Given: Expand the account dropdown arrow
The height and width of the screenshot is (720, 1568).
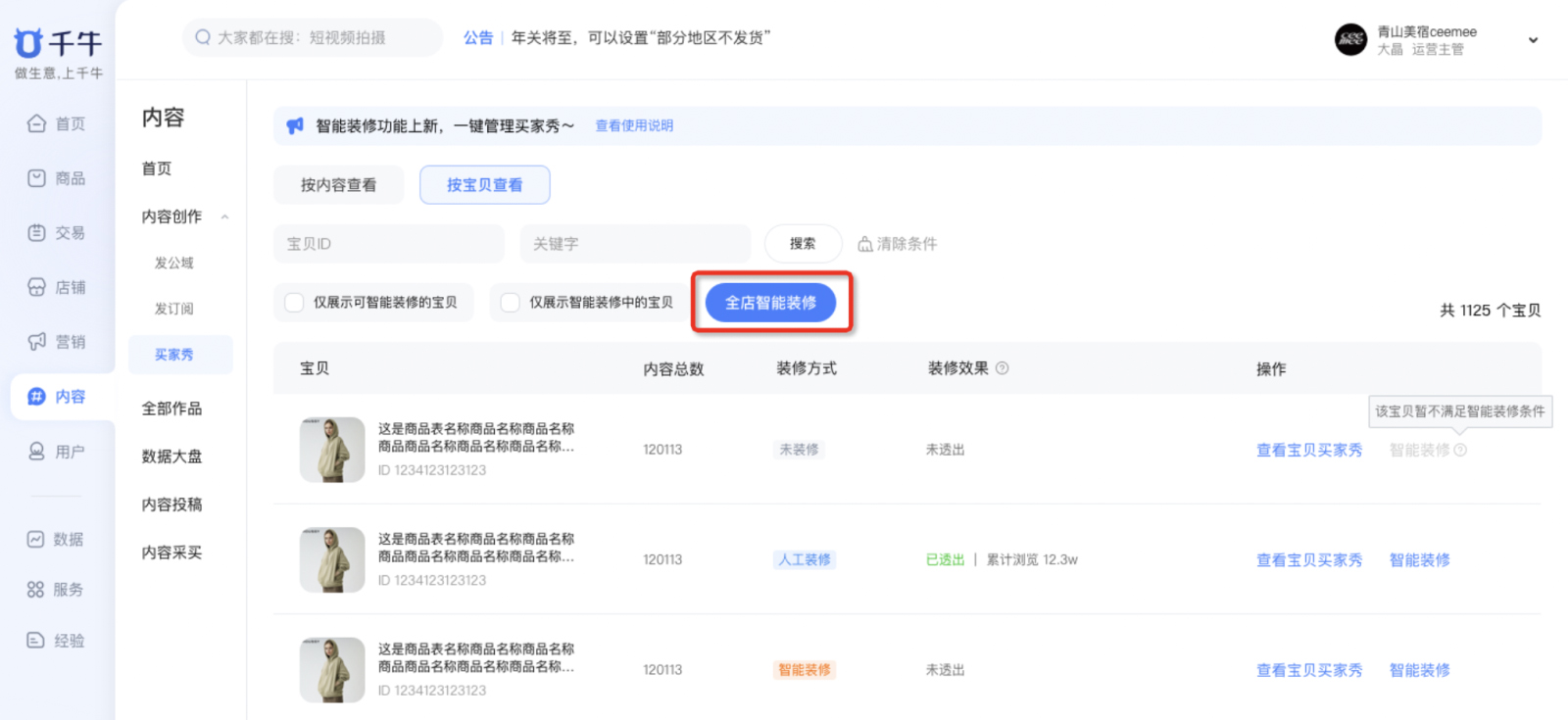Looking at the screenshot, I should (x=1533, y=40).
